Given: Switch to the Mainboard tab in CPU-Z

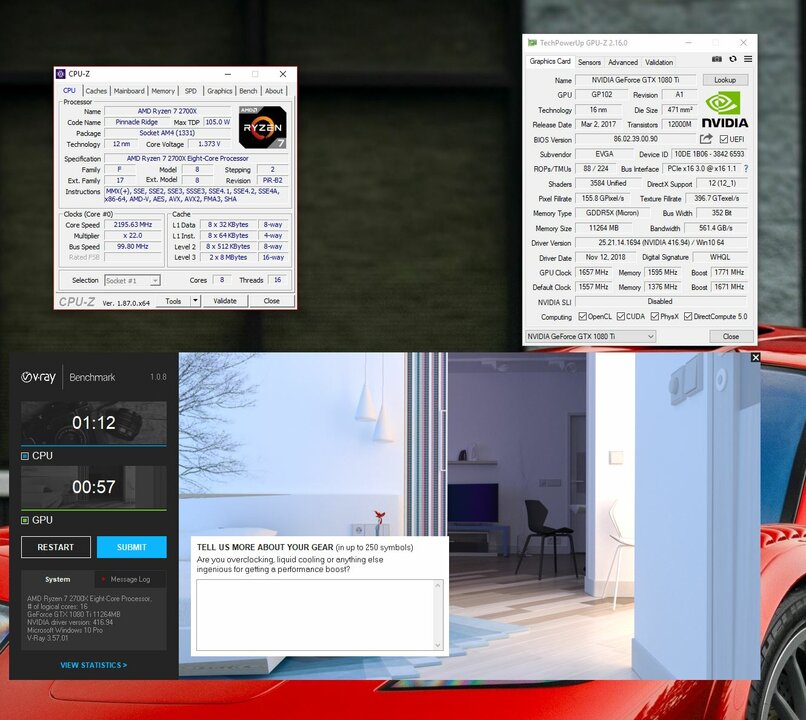Looking at the screenshot, I should (x=129, y=91).
